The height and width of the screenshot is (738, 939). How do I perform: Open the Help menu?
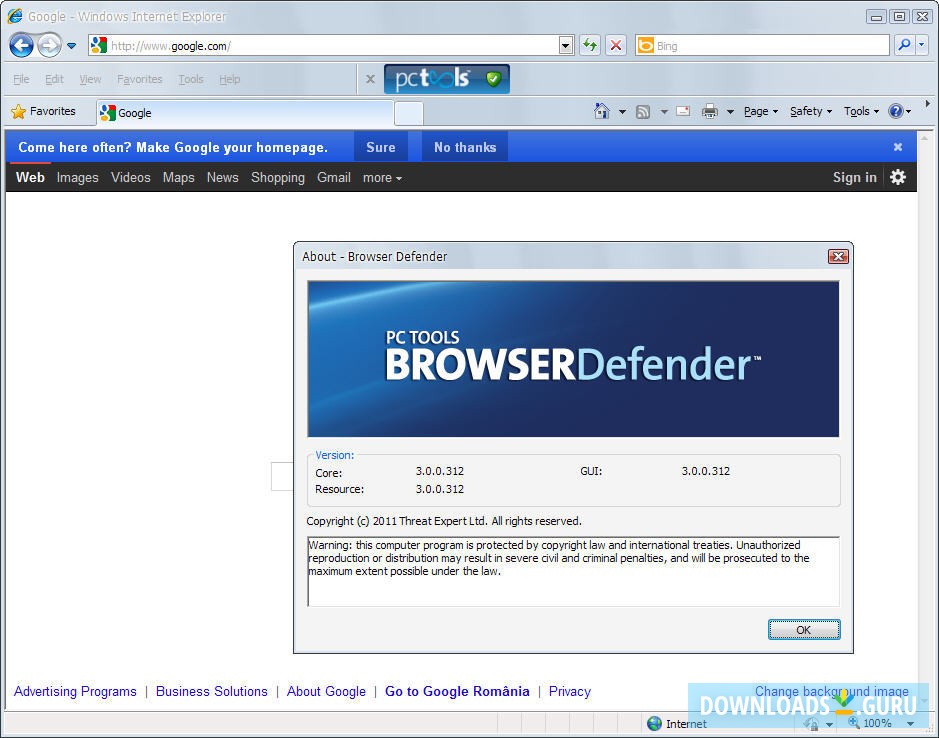point(229,79)
